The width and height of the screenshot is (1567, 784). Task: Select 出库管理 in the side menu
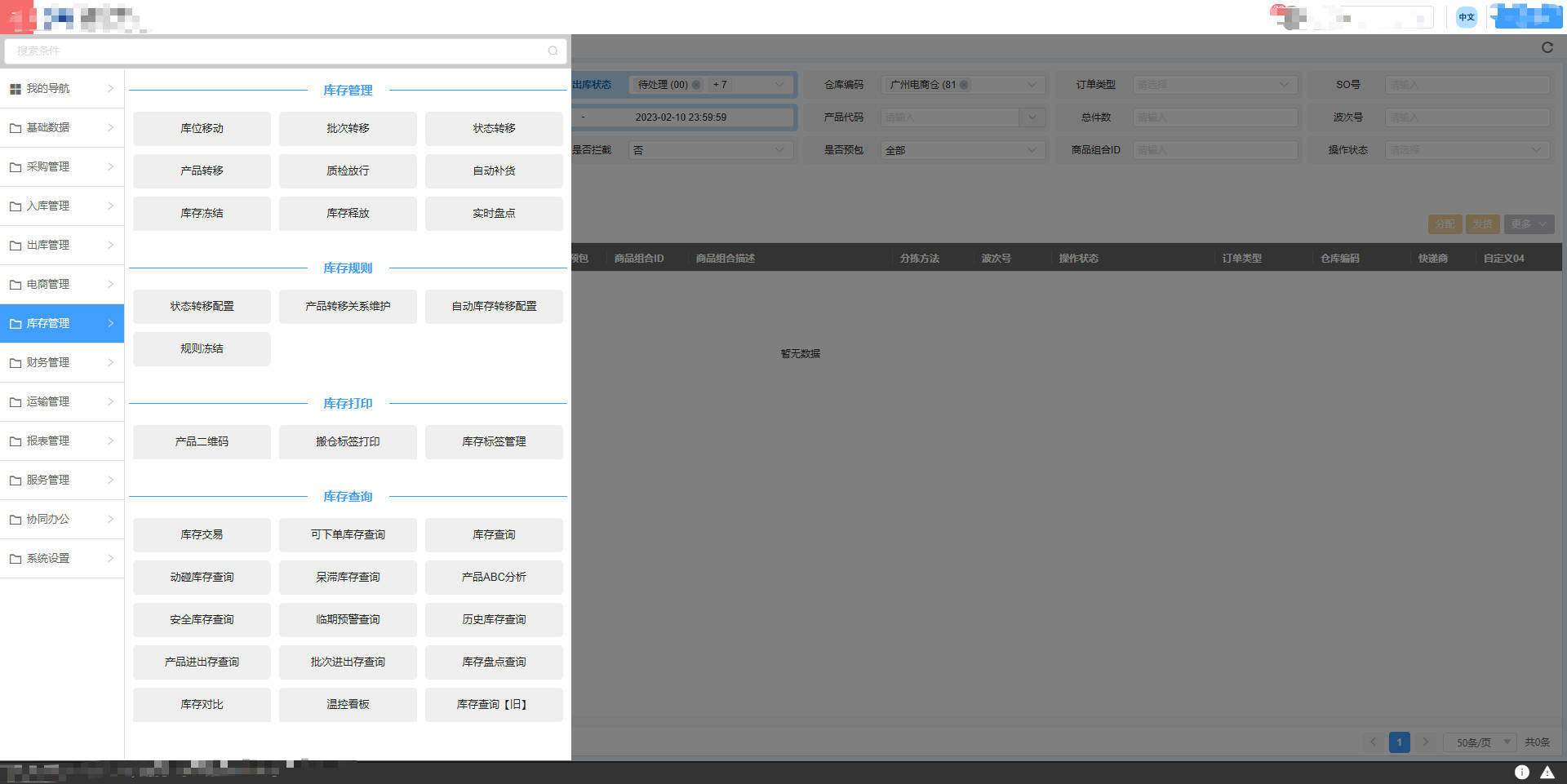click(x=62, y=246)
